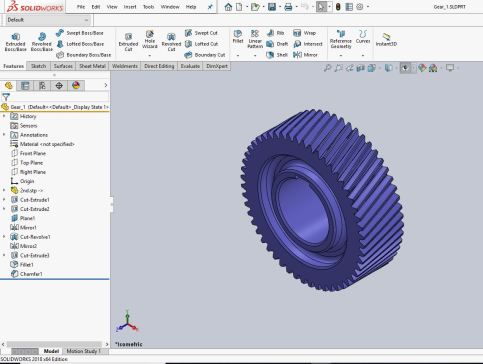Open the ConfigurationManager tab
Viewport: 483px width, 364px height.
[x=42, y=86]
